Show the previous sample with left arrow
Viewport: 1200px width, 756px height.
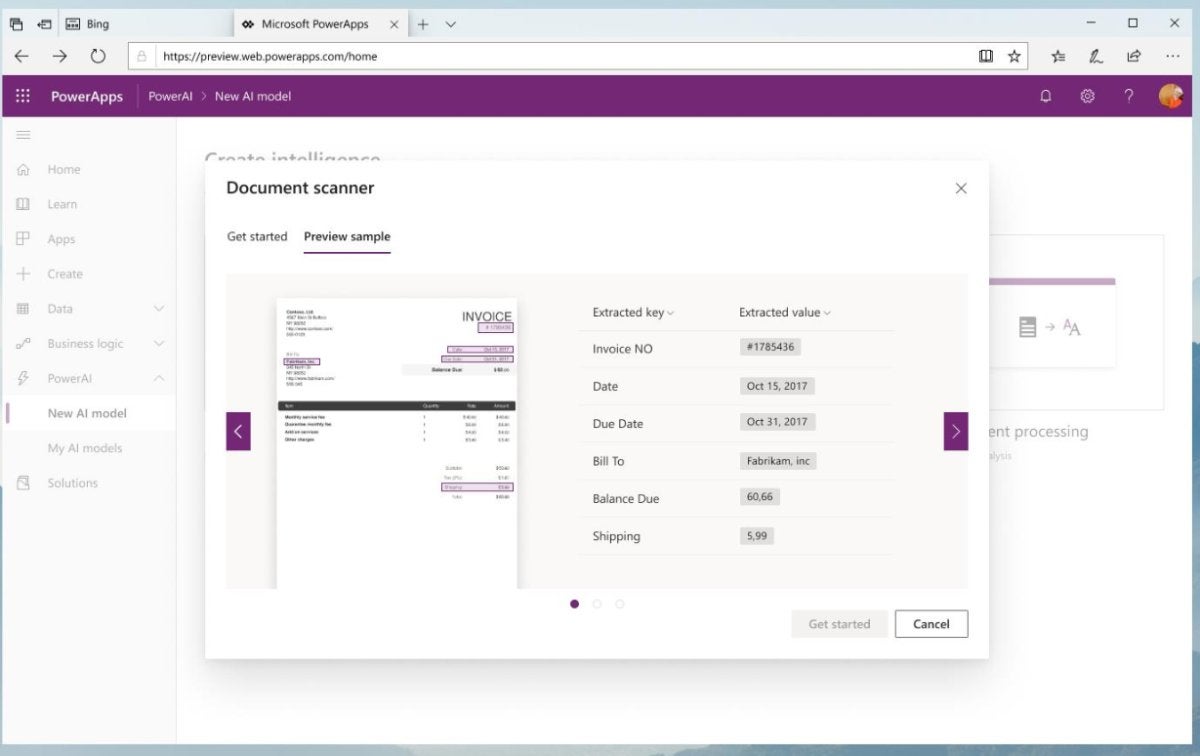pos(238,431)
